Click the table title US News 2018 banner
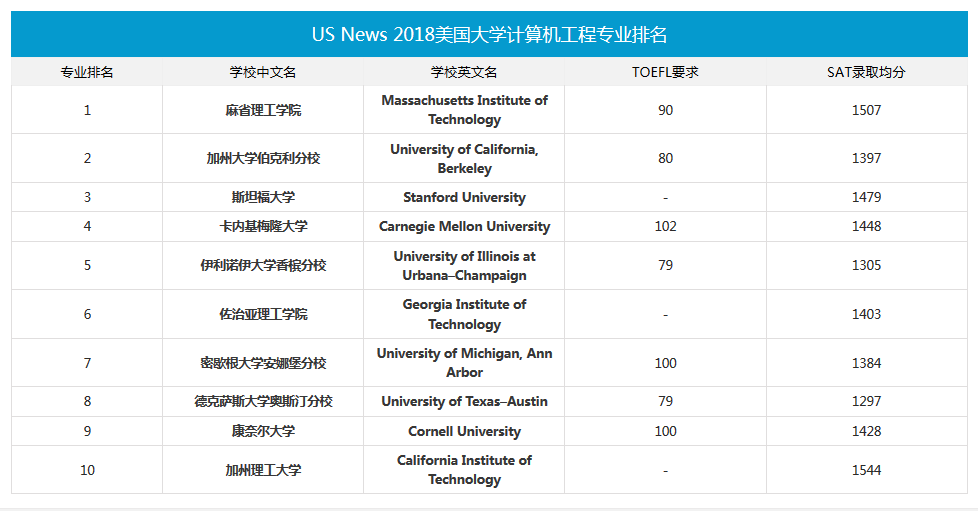 tap(489, 35)
